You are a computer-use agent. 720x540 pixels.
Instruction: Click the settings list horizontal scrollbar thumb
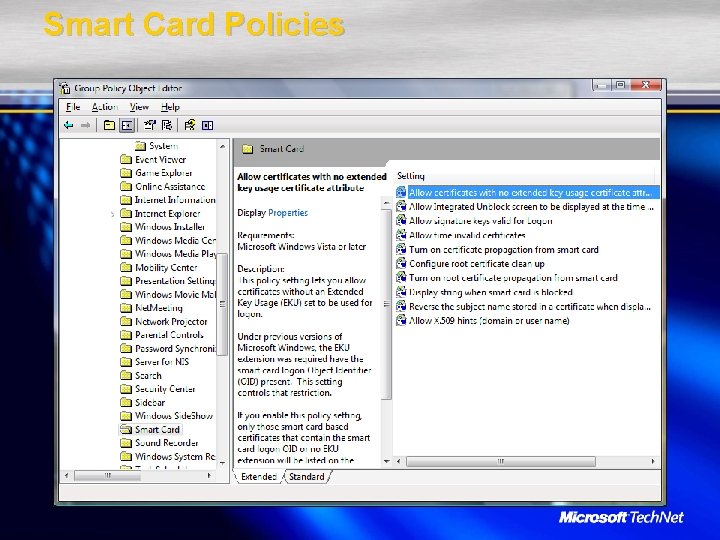click(x=501, y=461)
